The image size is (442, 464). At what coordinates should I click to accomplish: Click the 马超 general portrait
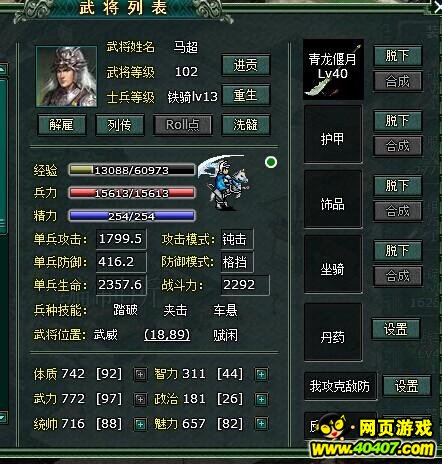(66, 77)
